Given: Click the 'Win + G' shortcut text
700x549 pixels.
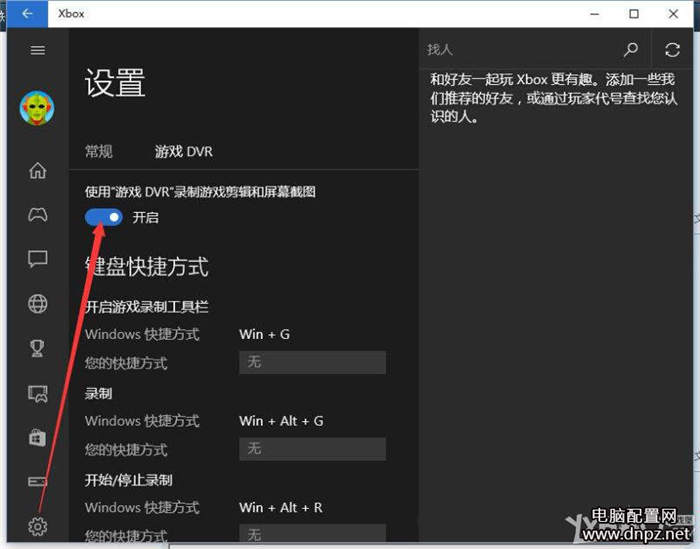Looking at the screenshot, I should (x=265, y=334).
